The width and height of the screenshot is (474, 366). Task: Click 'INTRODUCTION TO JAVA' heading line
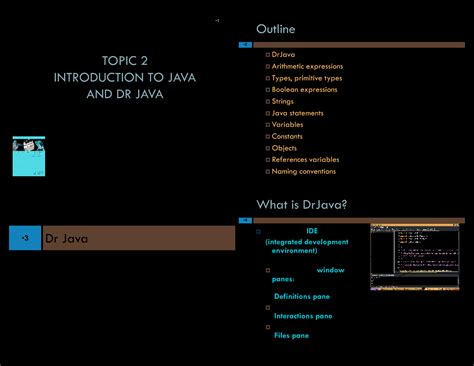pos(125,77)
